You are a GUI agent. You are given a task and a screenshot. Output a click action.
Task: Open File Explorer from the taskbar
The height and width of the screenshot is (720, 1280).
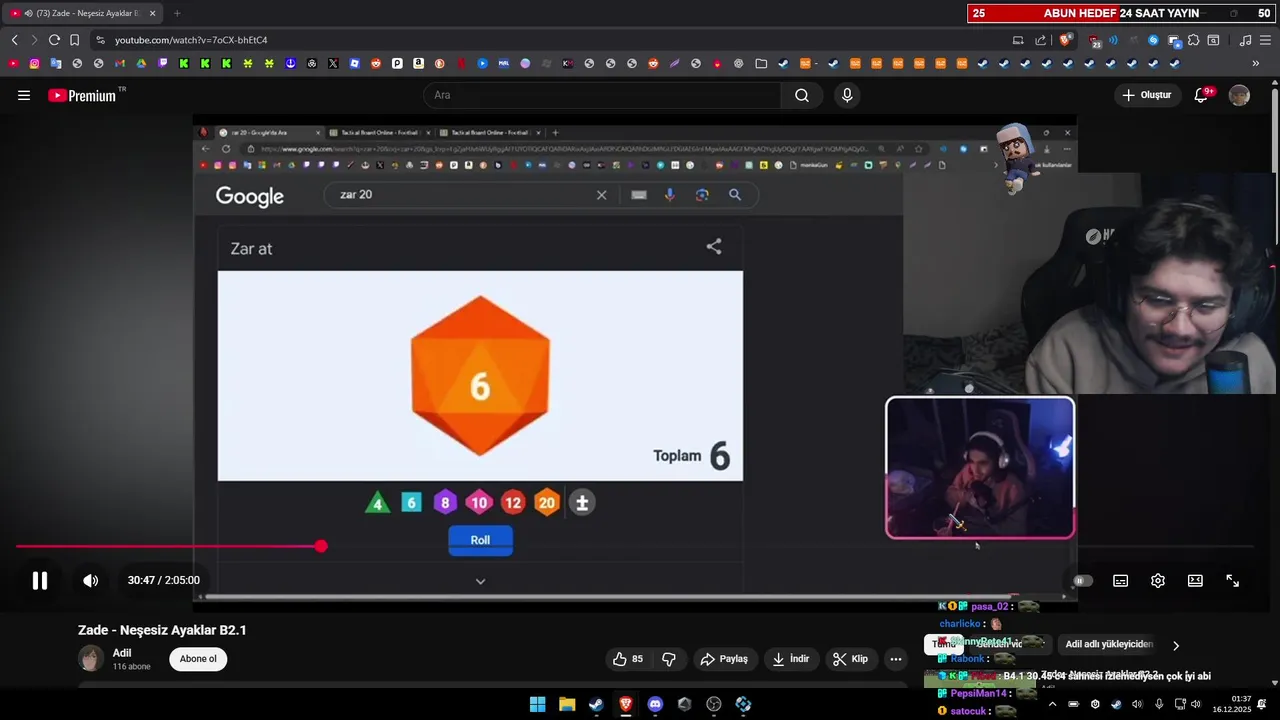[567, 704]
